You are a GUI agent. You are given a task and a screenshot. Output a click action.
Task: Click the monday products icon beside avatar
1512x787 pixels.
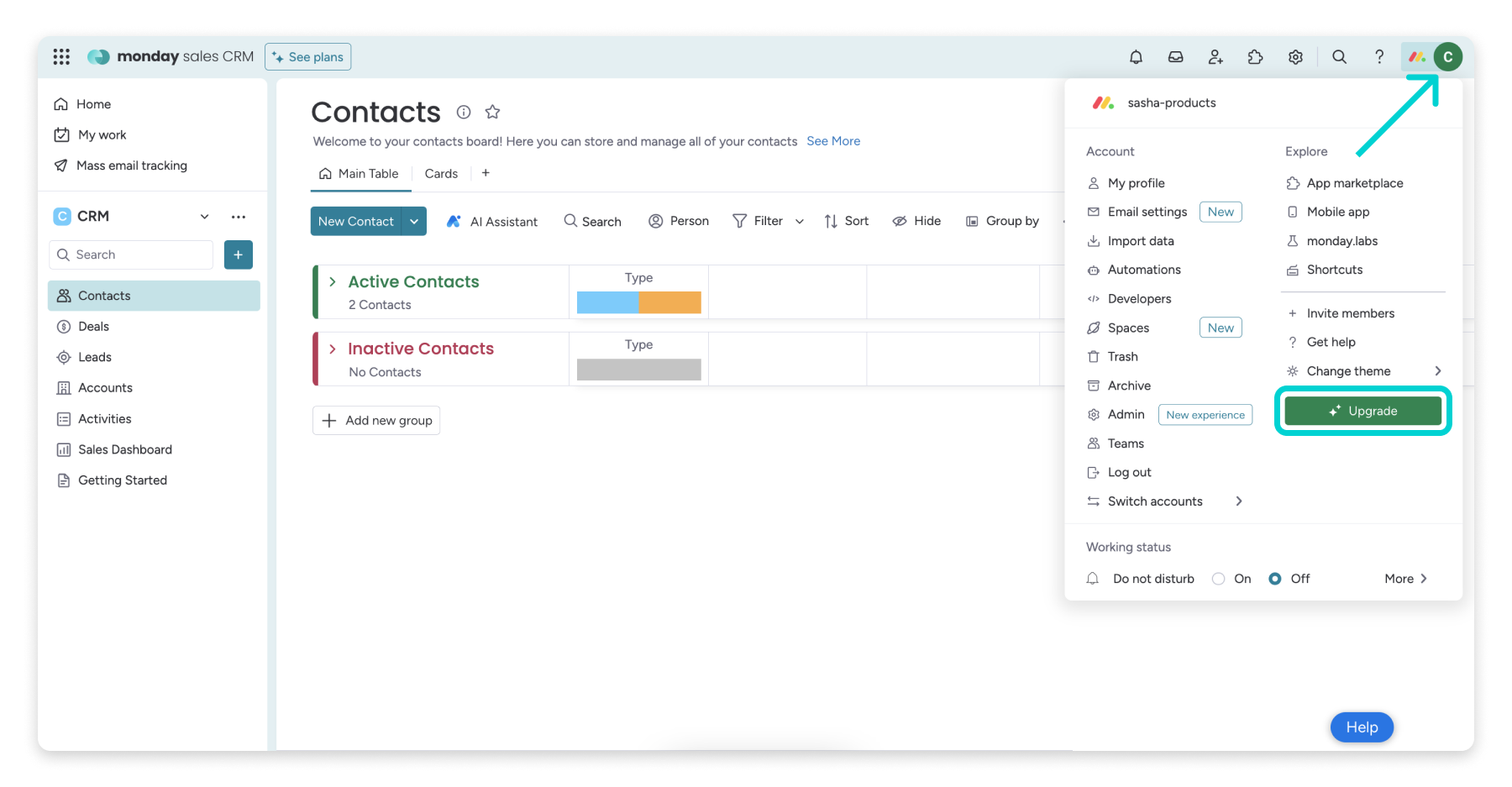pos(1418,56)
